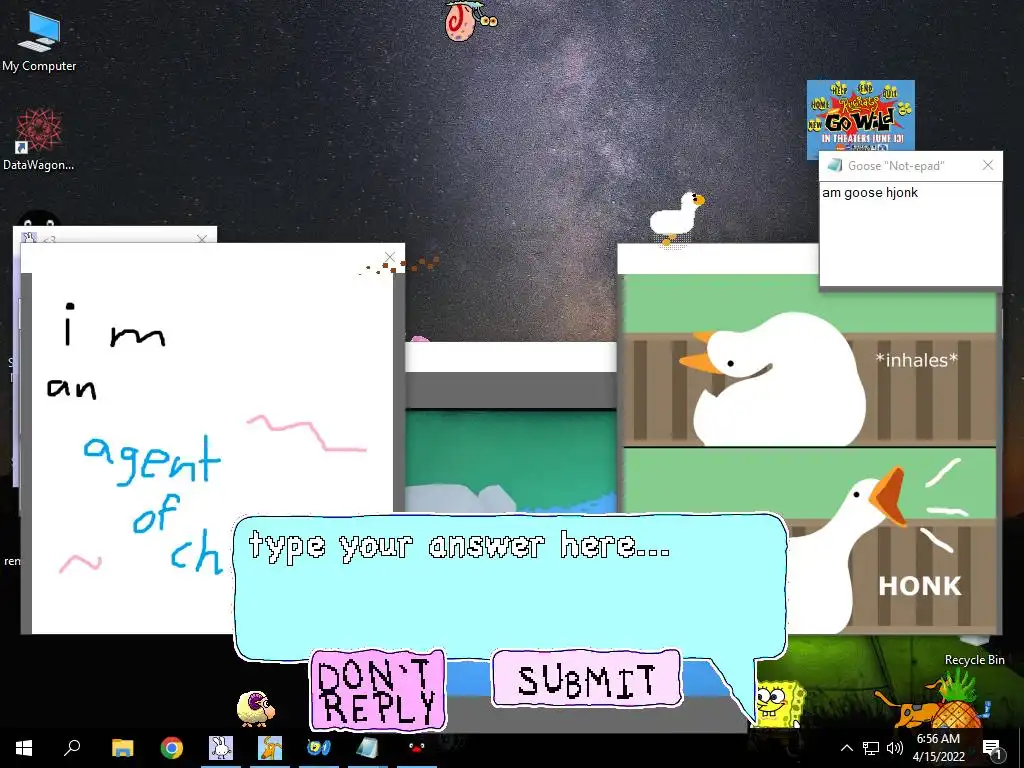Switch to orange giraffe taskbar app
The height and width of the screenshot is (768, 1024).
click(x=270, y=748)
